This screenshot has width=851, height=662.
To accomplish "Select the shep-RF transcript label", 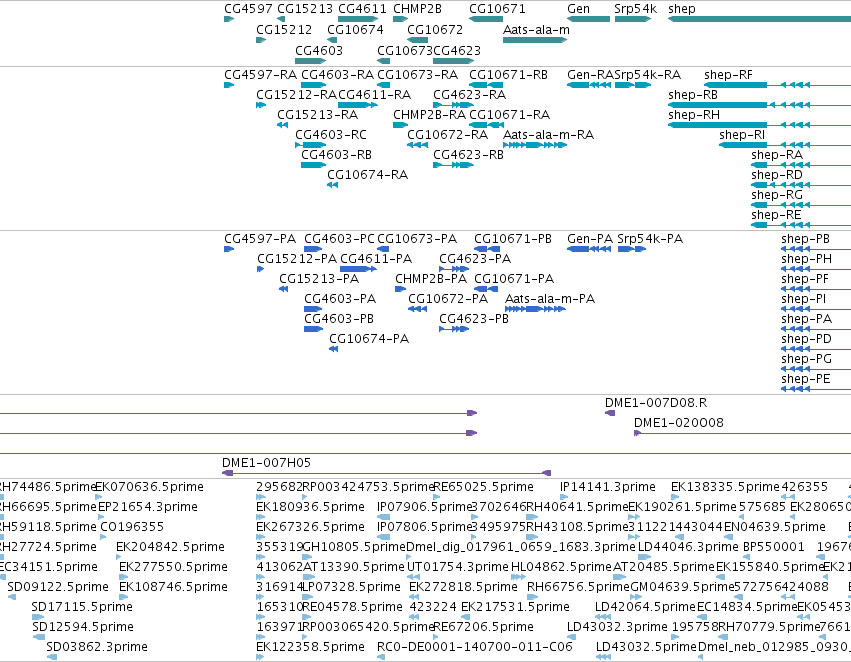I will point(728,75).
